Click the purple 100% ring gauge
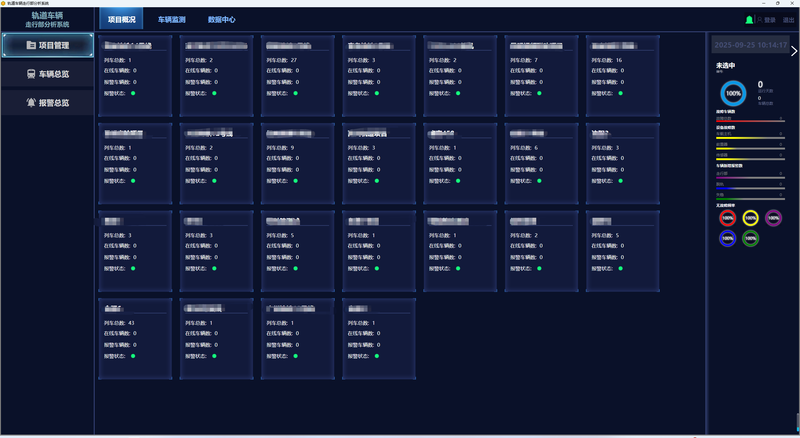The height and width of the screenshot is (438, 800). coord(773,218)
